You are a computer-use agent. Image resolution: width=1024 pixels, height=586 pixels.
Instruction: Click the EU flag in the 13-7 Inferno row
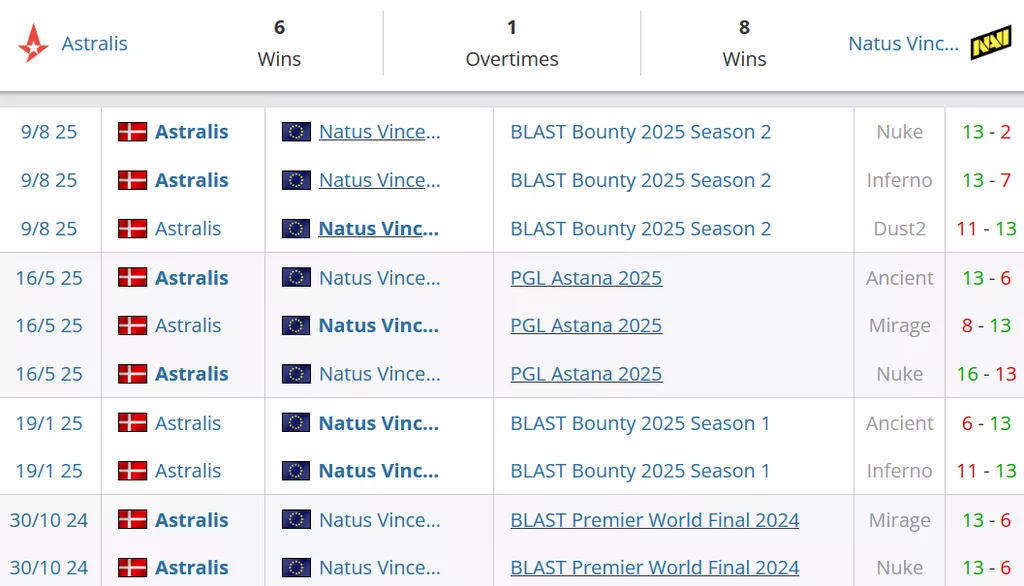click(x=296, y=181)
